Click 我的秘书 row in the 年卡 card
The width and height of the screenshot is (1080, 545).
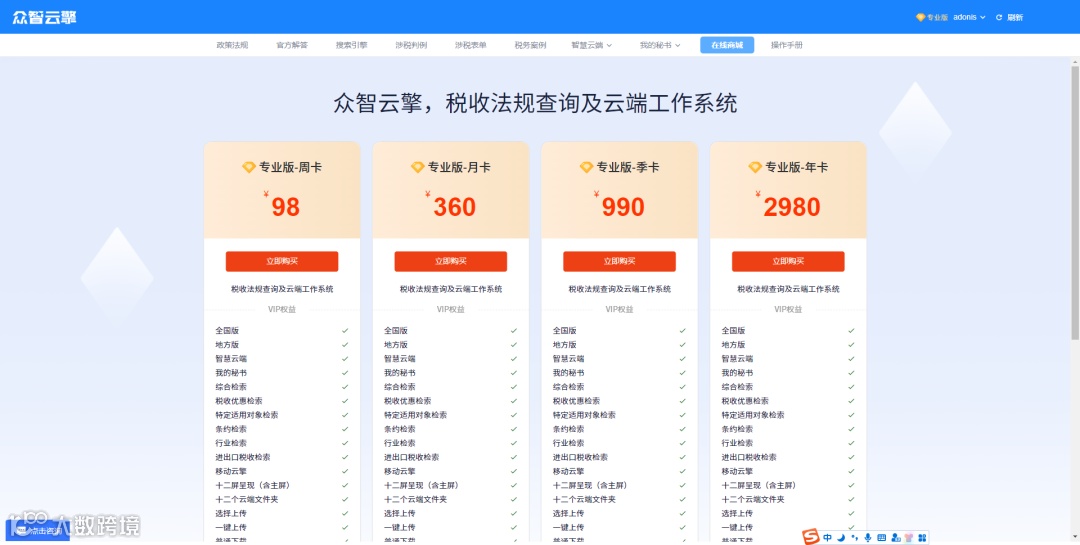click(x=788, y=373)
